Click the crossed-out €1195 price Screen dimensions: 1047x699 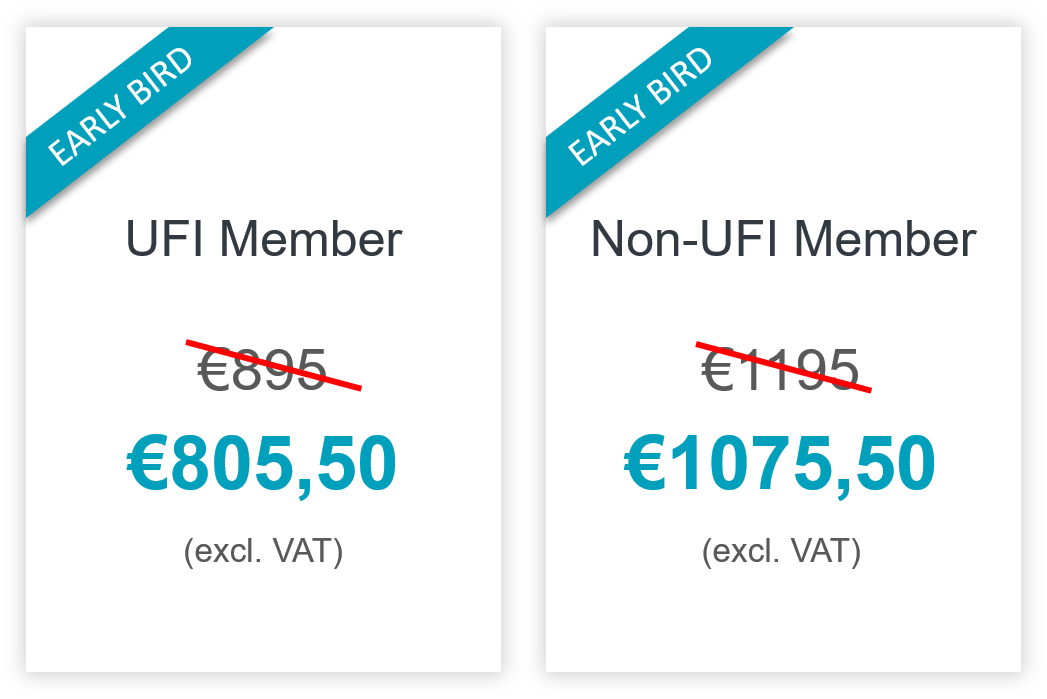pyautogui.click(x=781, y=370)
